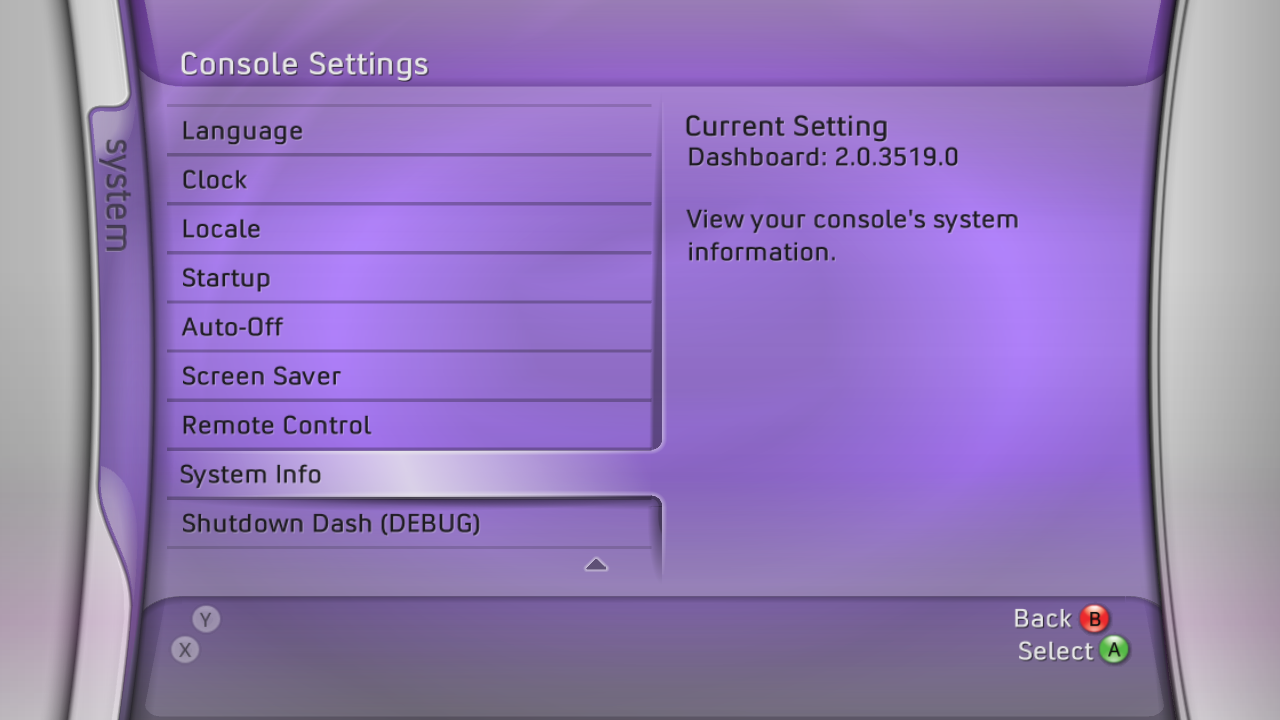Screen dimensions: 1280x720
Task: Open the Auto-Off setting
Action: tap(409, 327)
